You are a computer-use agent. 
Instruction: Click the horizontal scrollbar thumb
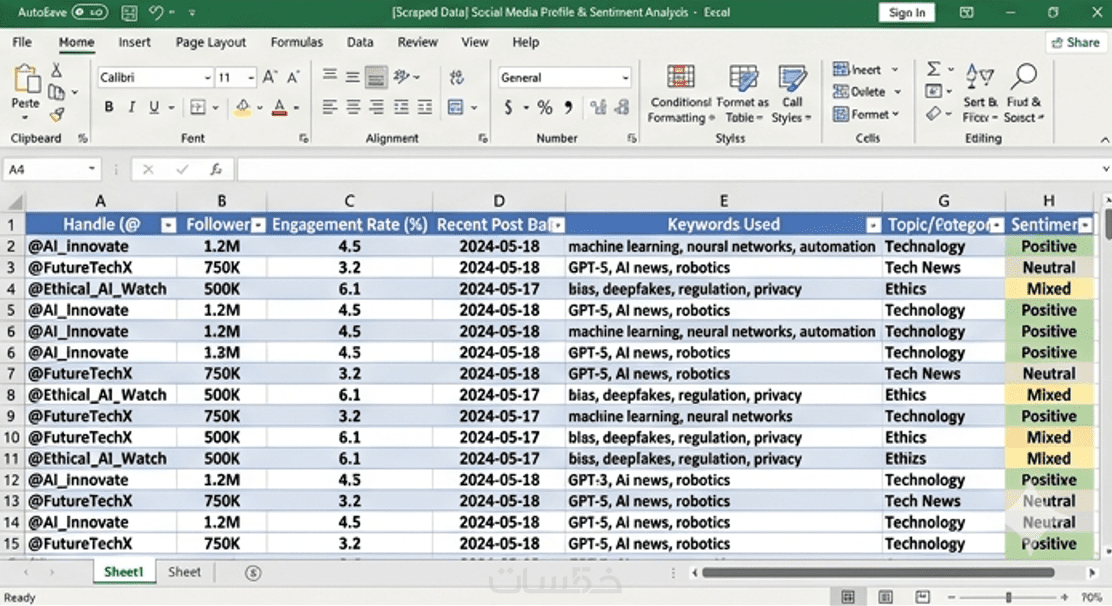coord(878,572)
